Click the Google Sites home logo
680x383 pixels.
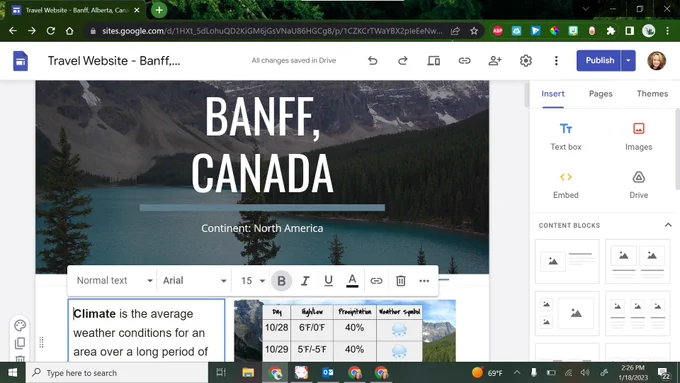(x=20, y=61)
